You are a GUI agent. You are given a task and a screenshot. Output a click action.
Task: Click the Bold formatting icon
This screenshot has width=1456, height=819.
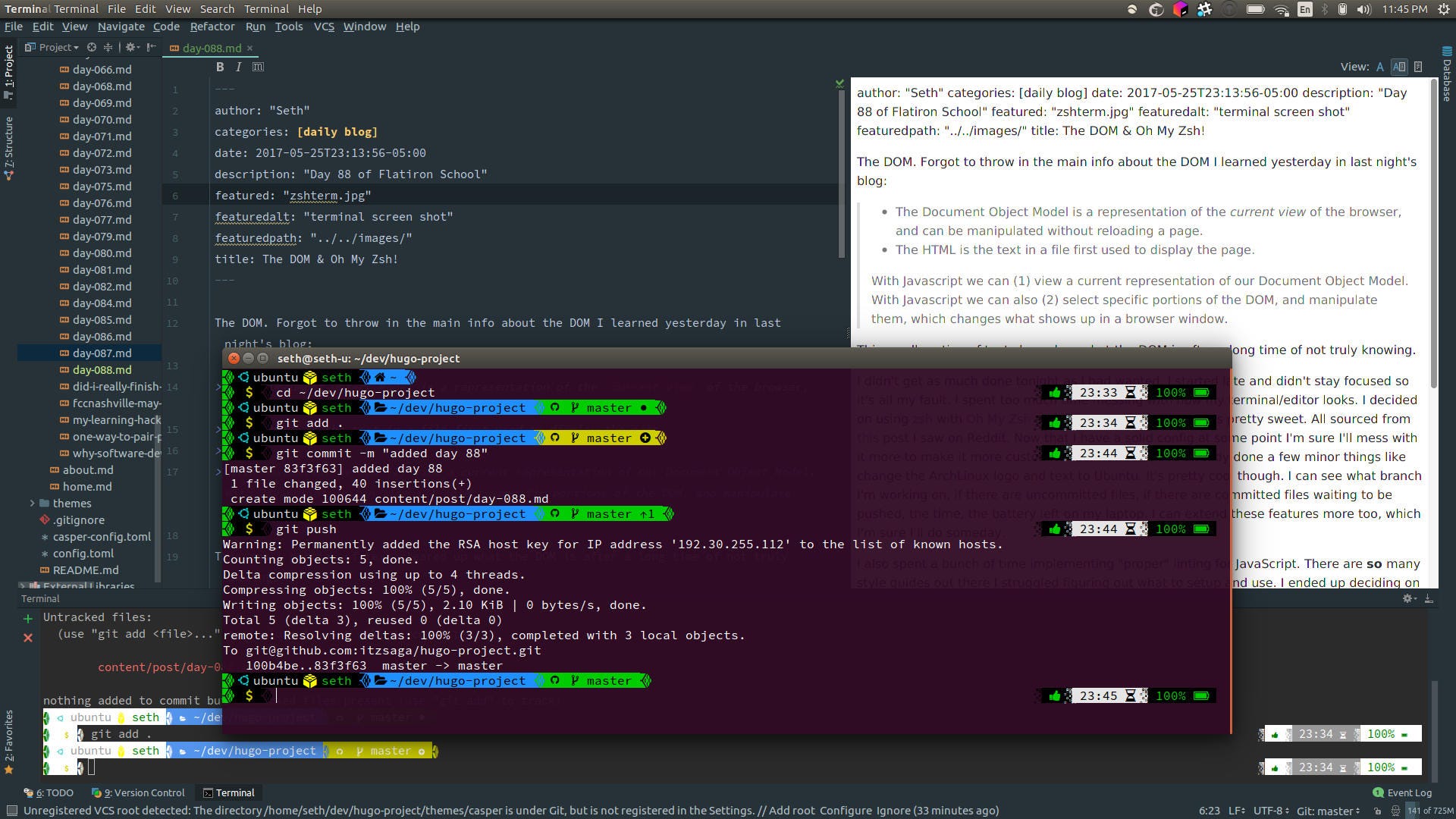(x=220, y=67)
